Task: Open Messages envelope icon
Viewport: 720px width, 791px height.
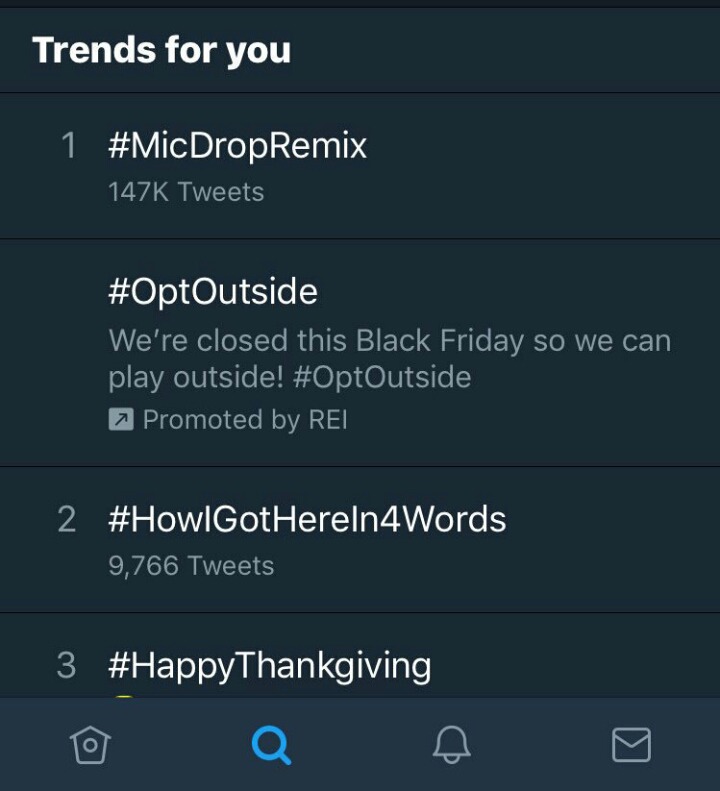Action: (x=631, y=745)
